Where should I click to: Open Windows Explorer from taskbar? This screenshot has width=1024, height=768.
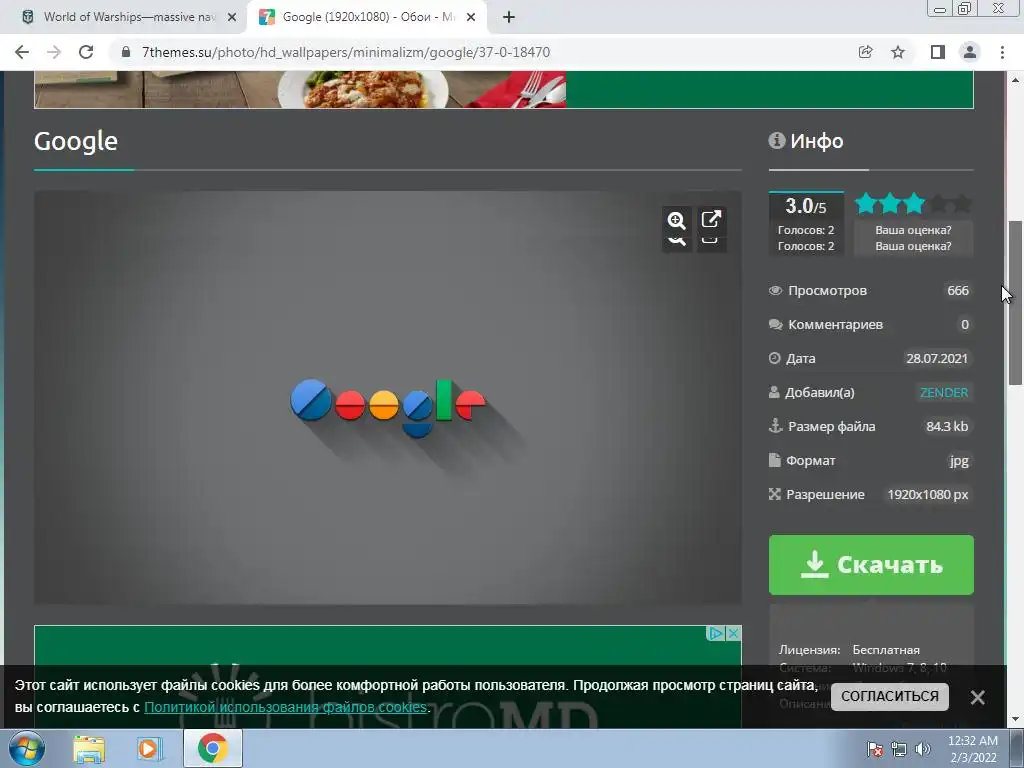[x=89, y=748]
